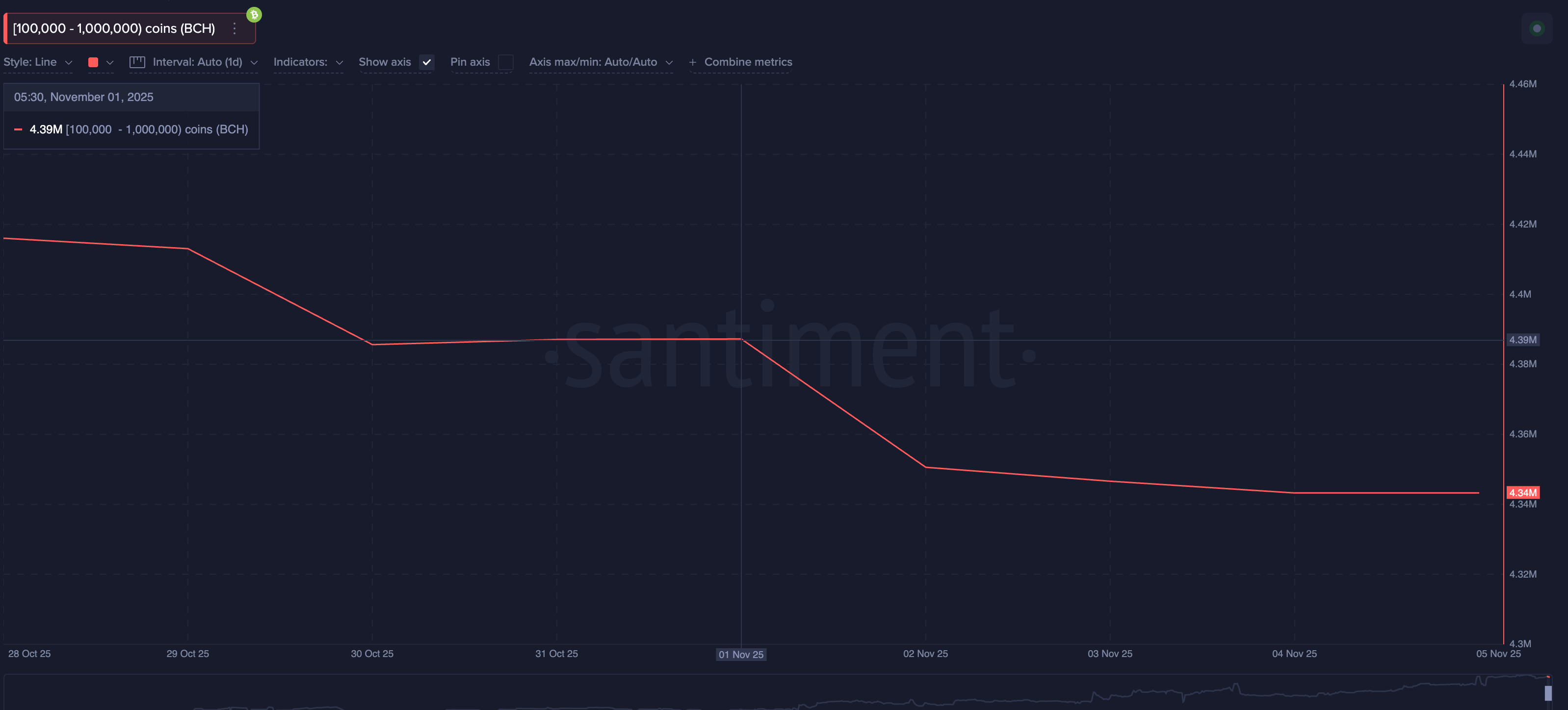Open metric options via the three-dot icon
Image resolution: width=1568 pixels, height=710 pixels.
coord(235,28)
